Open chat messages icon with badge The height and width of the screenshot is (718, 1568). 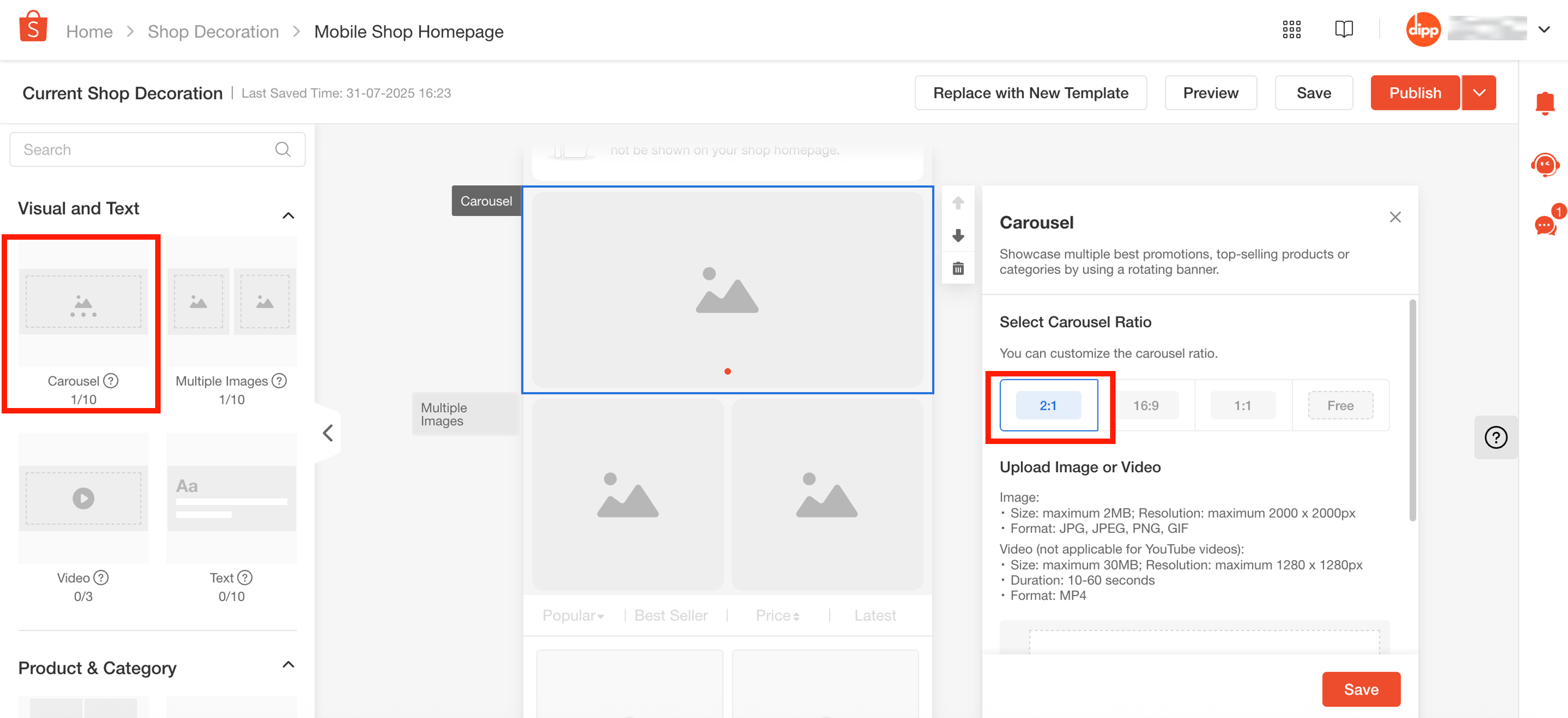pyautogui.click(x=1546, y=225)
